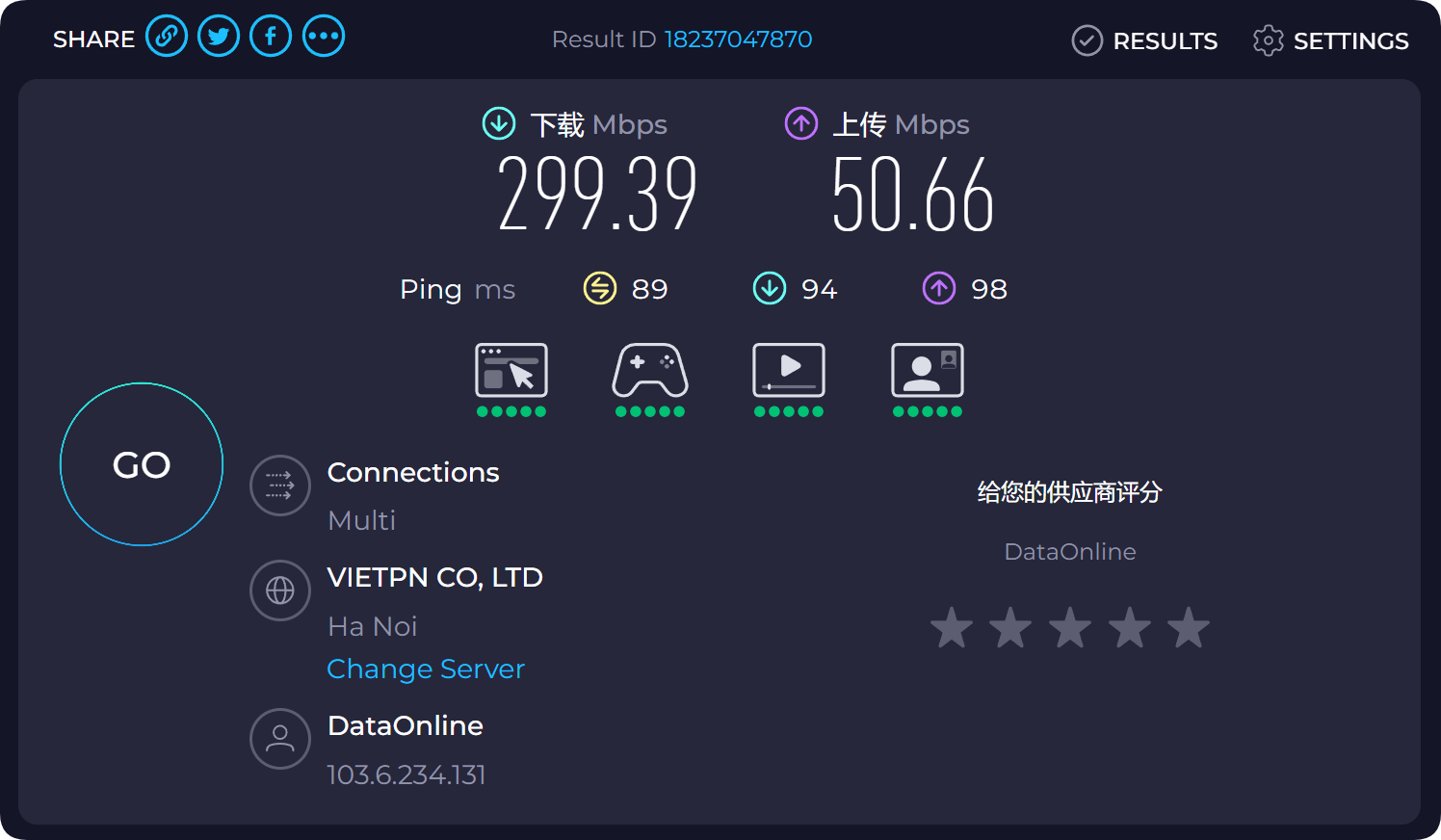Click Change Server link

click(426, 669)
